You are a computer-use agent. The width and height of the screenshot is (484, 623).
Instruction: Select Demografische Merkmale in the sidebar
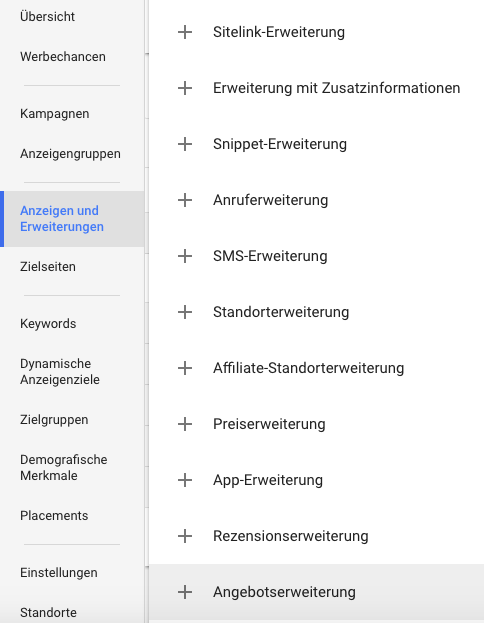[64, 468]
